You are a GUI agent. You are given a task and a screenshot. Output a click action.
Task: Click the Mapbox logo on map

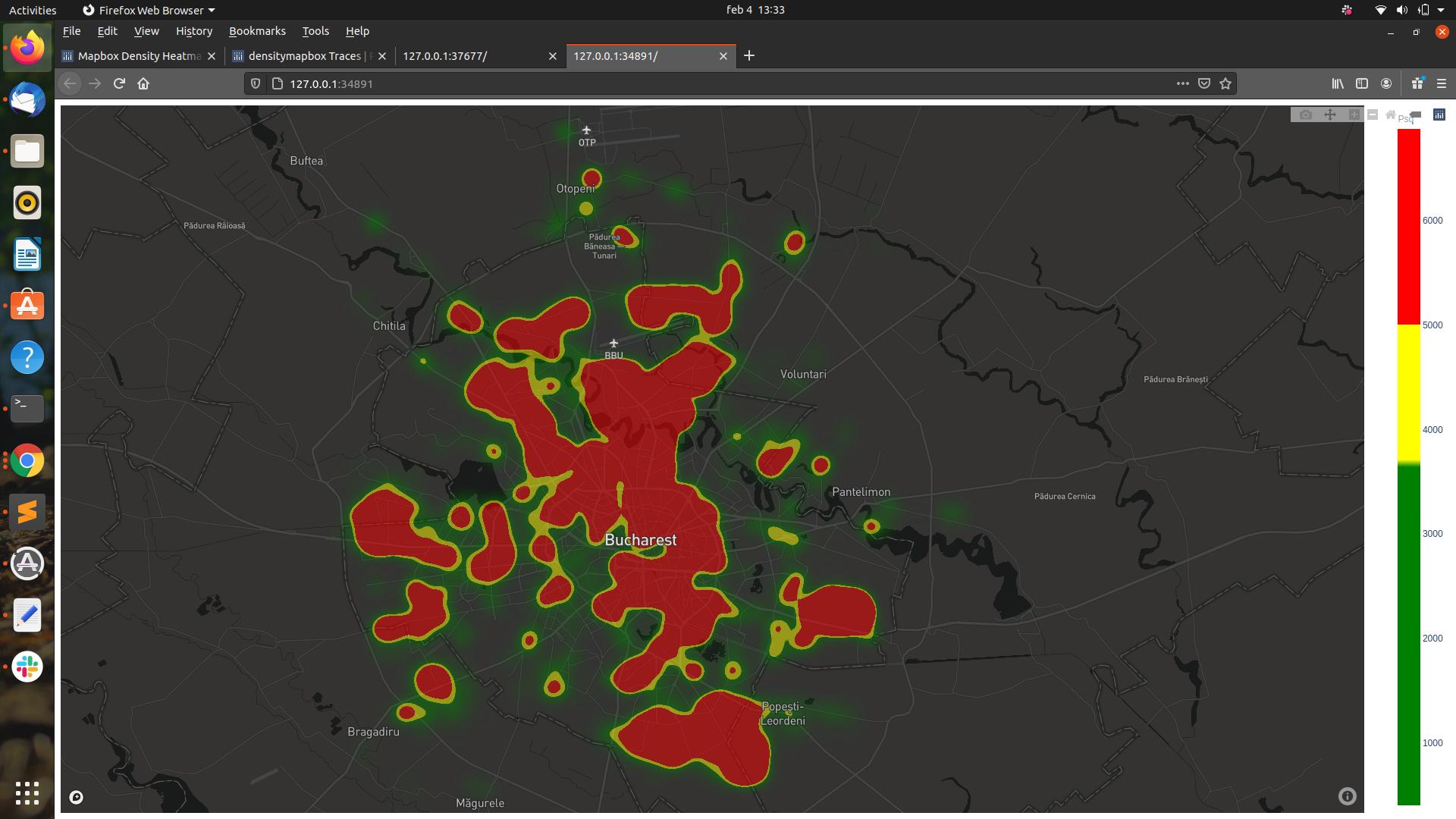tap(77, 797)
